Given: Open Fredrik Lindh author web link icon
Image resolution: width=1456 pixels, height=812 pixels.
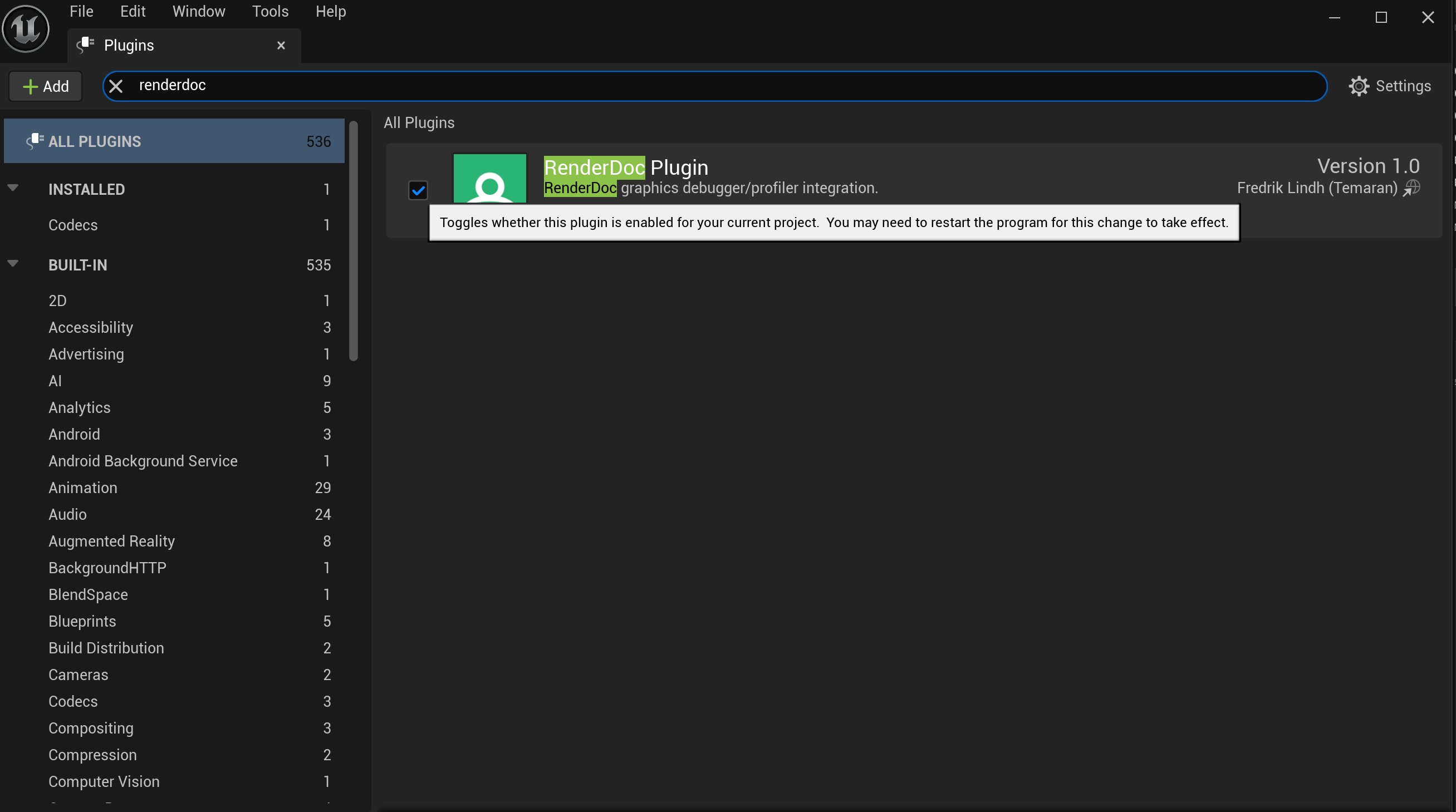Looking at the screenshot, I should pyautogui.click(x=1411, y=188).
